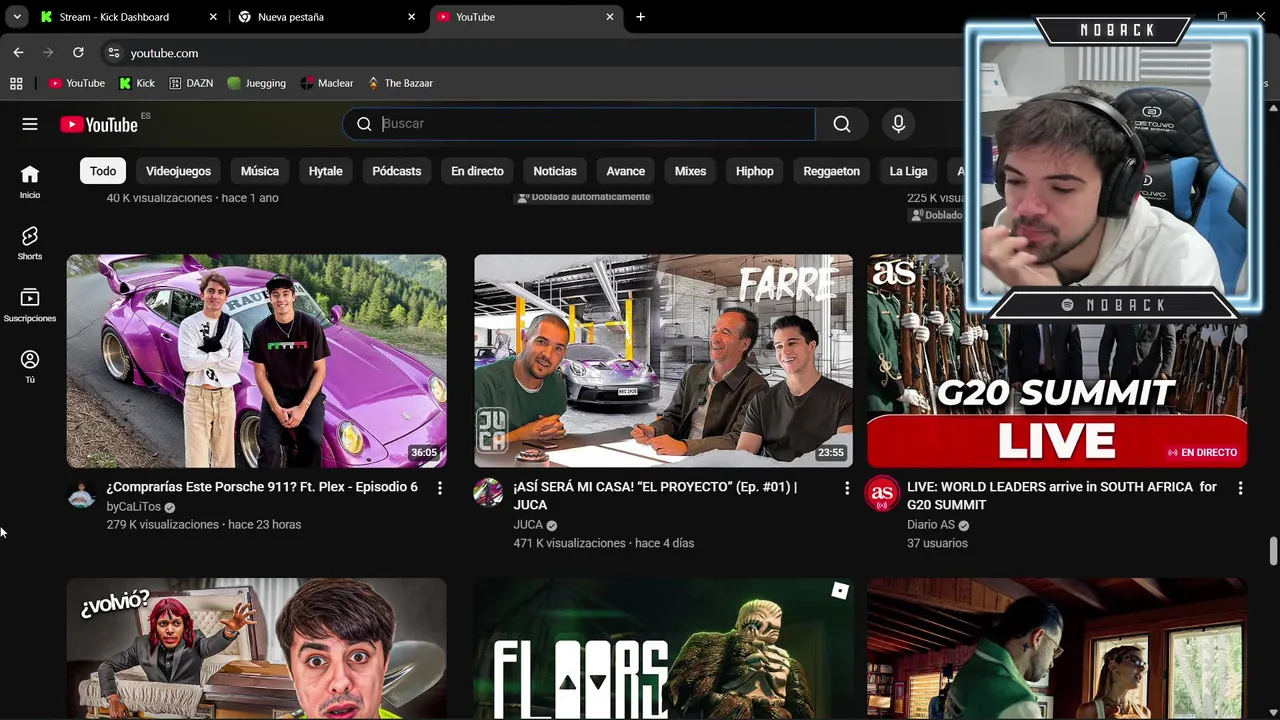Open the ¿volvió? video thumbnail
Screen dimensions: 1280x720
pyautogui.click(x=257, y=648)
